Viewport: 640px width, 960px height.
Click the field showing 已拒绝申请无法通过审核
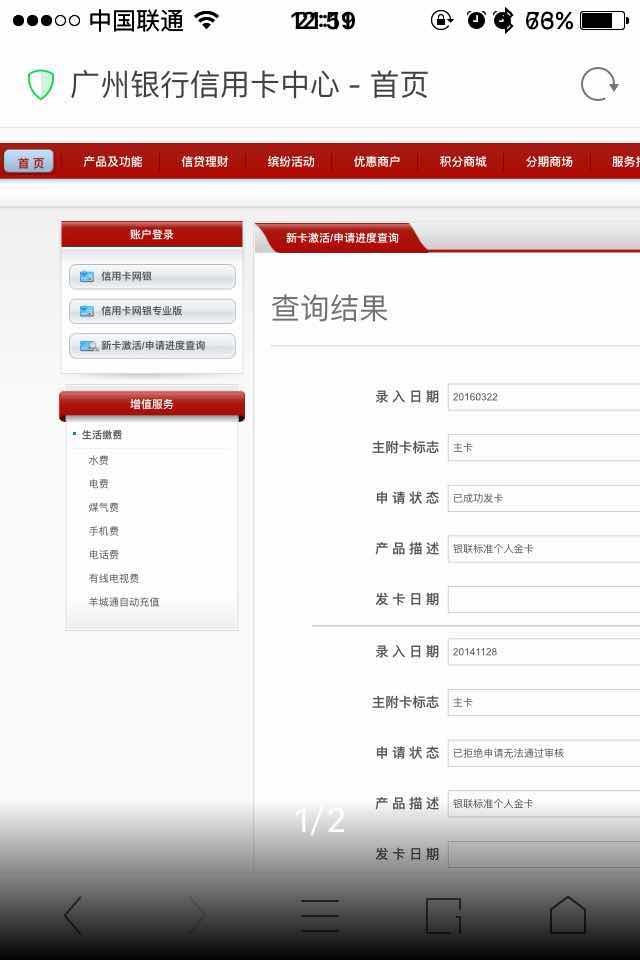(544, 753)
